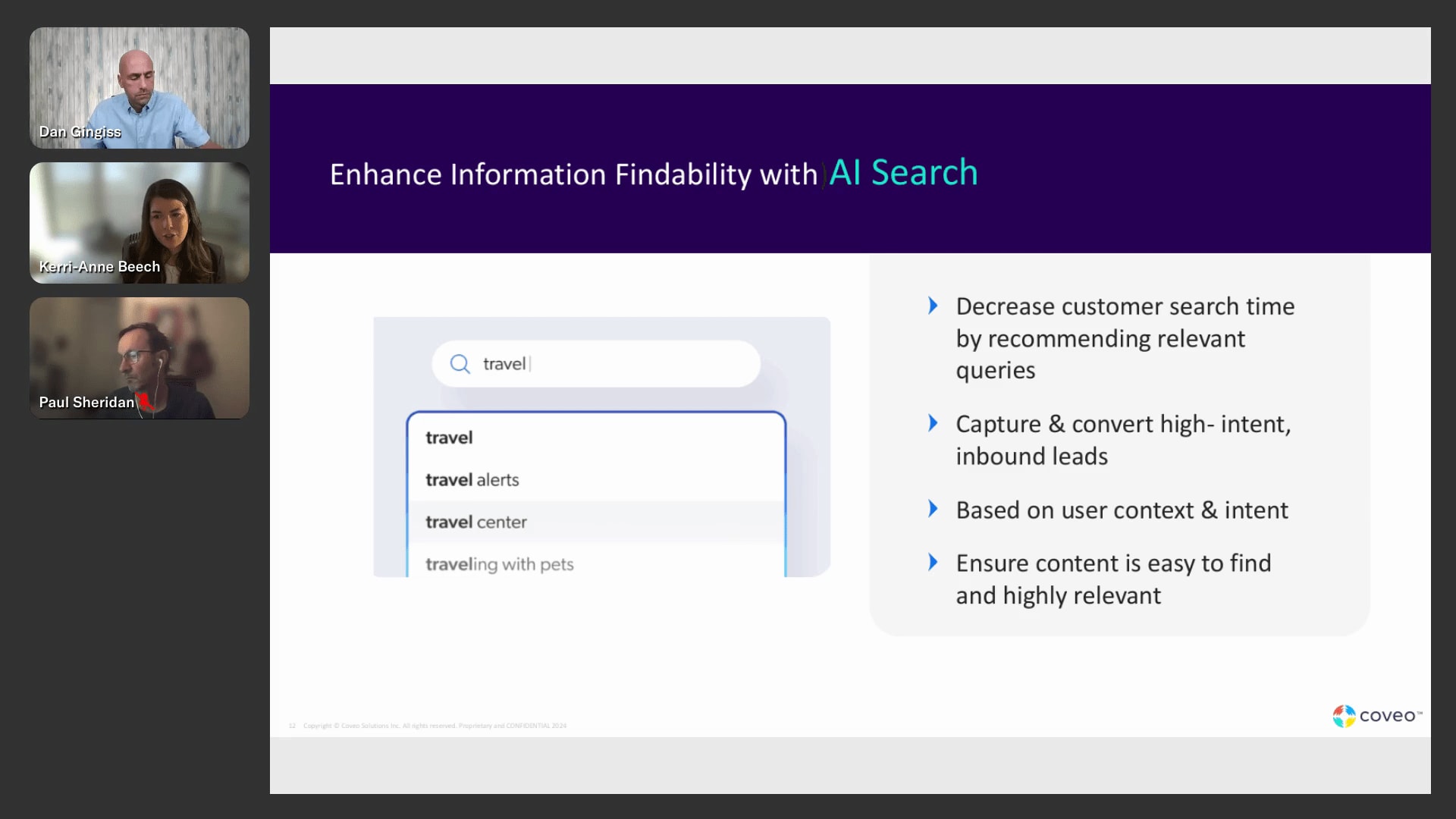Click the magnifying glass search icon
Image resolution: width=1456 pixels, height=819 pixels.
(460, 364)
